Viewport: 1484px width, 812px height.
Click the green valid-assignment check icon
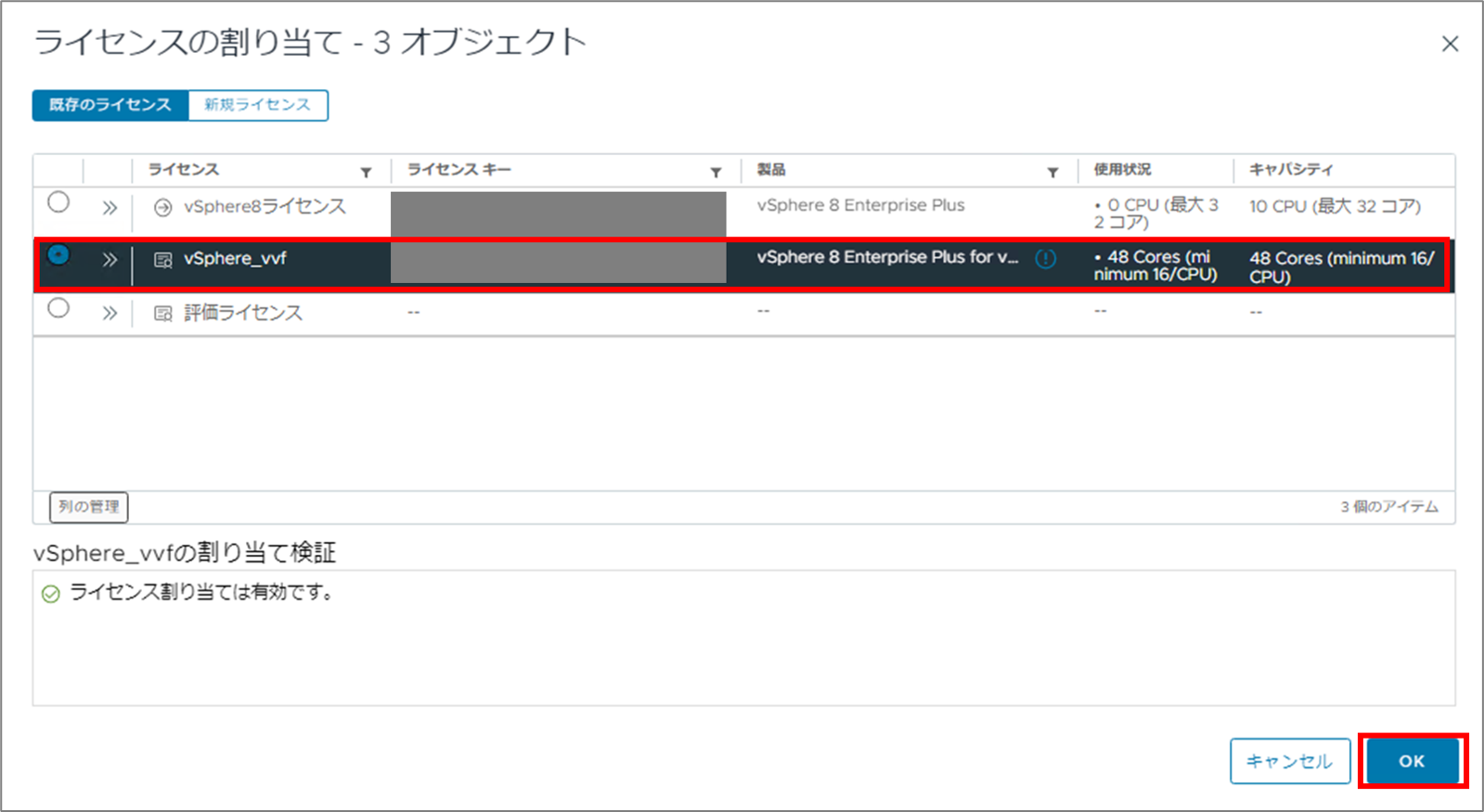[x=51, y=594]
